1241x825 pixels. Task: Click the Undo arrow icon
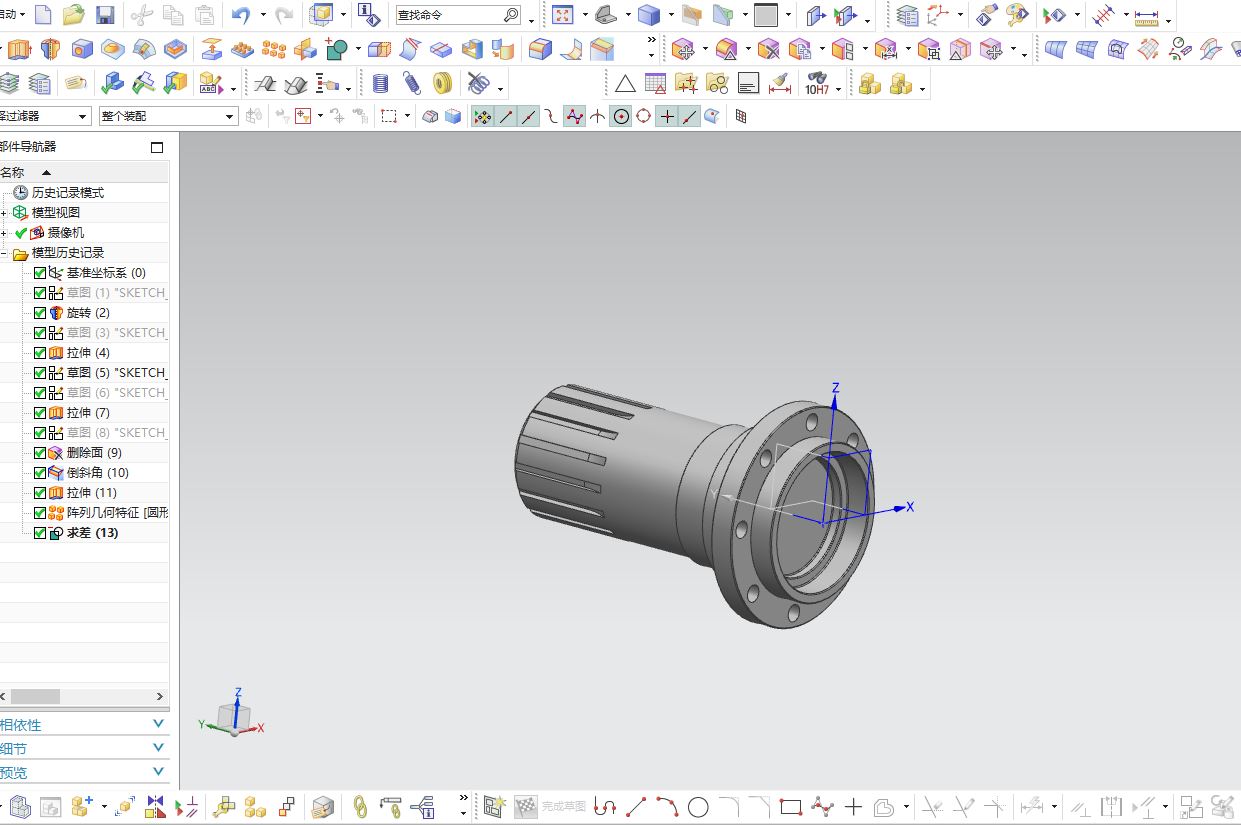coord(240,15)
